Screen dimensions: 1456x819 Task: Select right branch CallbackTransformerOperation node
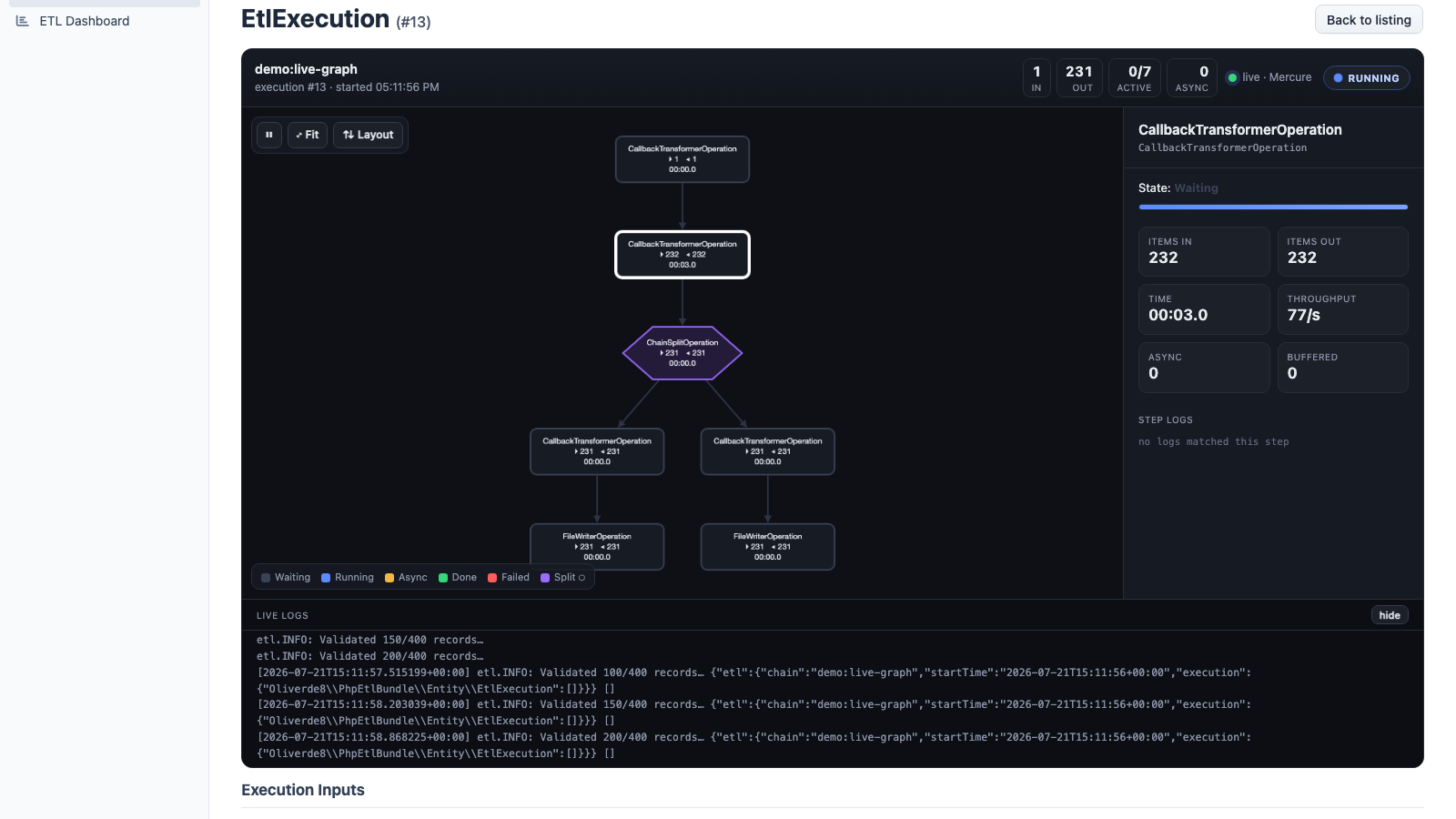click(768, 451)
